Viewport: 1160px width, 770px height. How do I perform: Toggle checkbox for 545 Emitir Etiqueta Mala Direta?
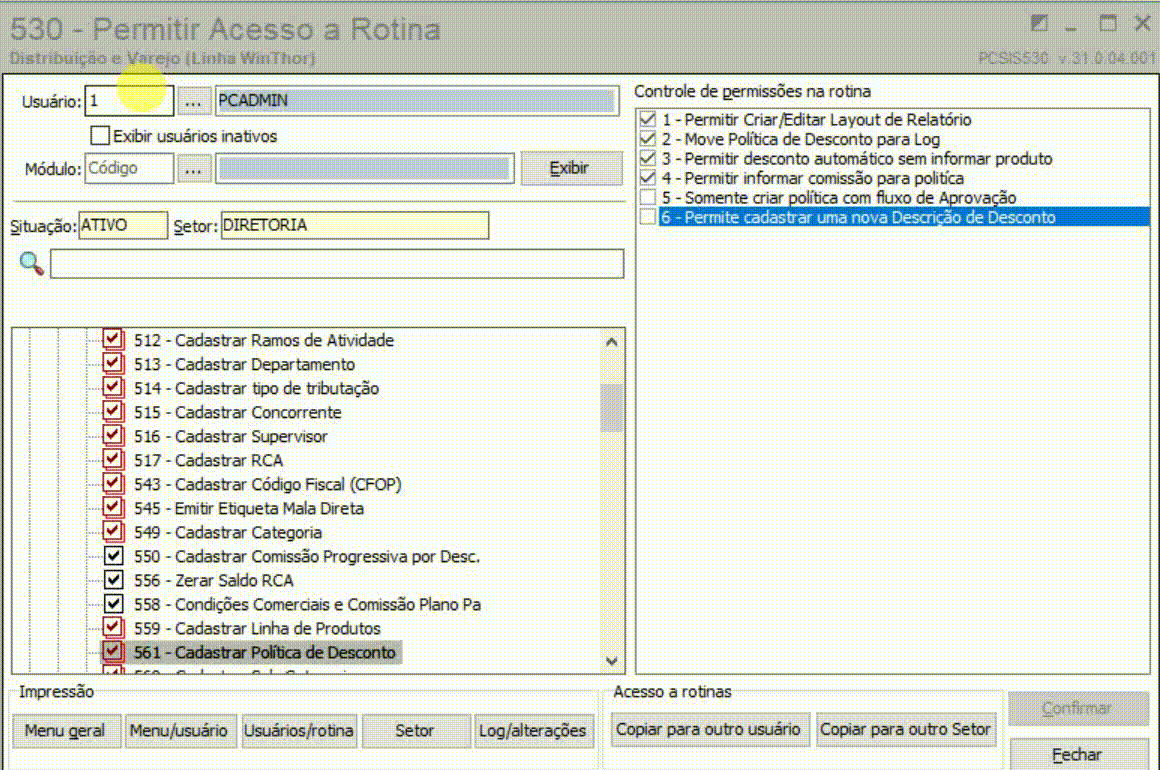(112, 507)
